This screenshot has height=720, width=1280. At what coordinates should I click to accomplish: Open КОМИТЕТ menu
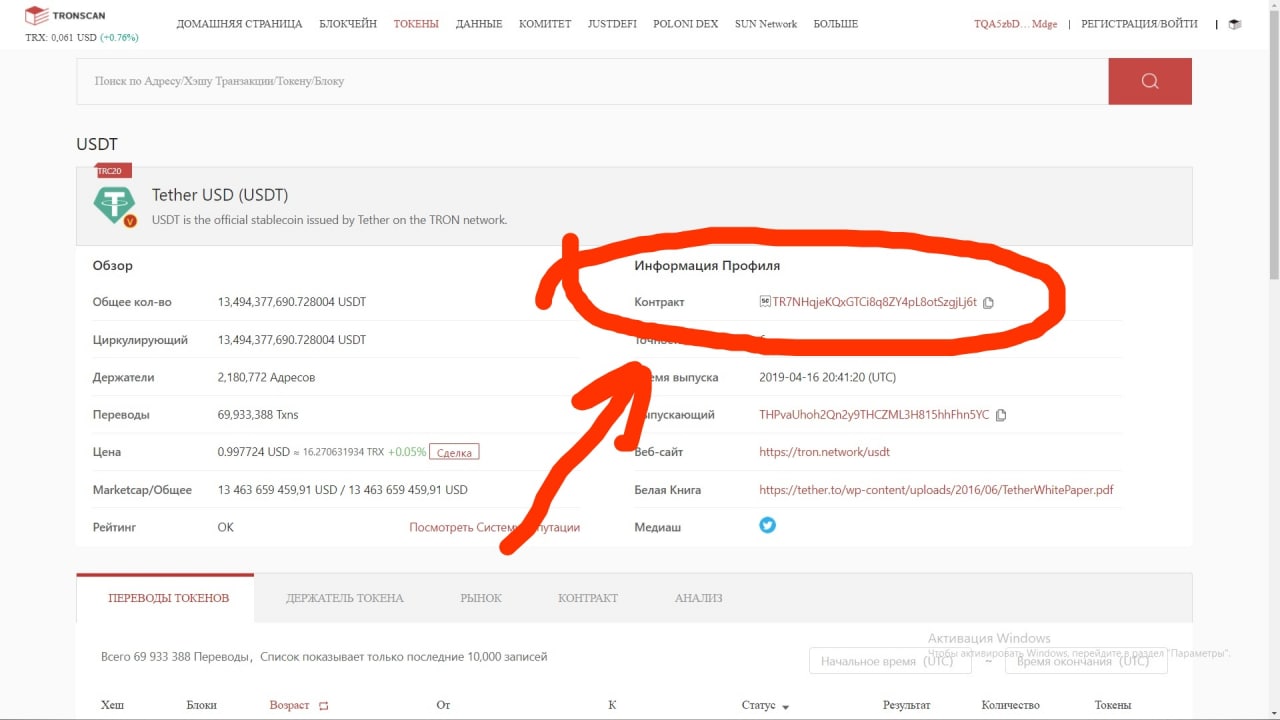coord(545,24)
